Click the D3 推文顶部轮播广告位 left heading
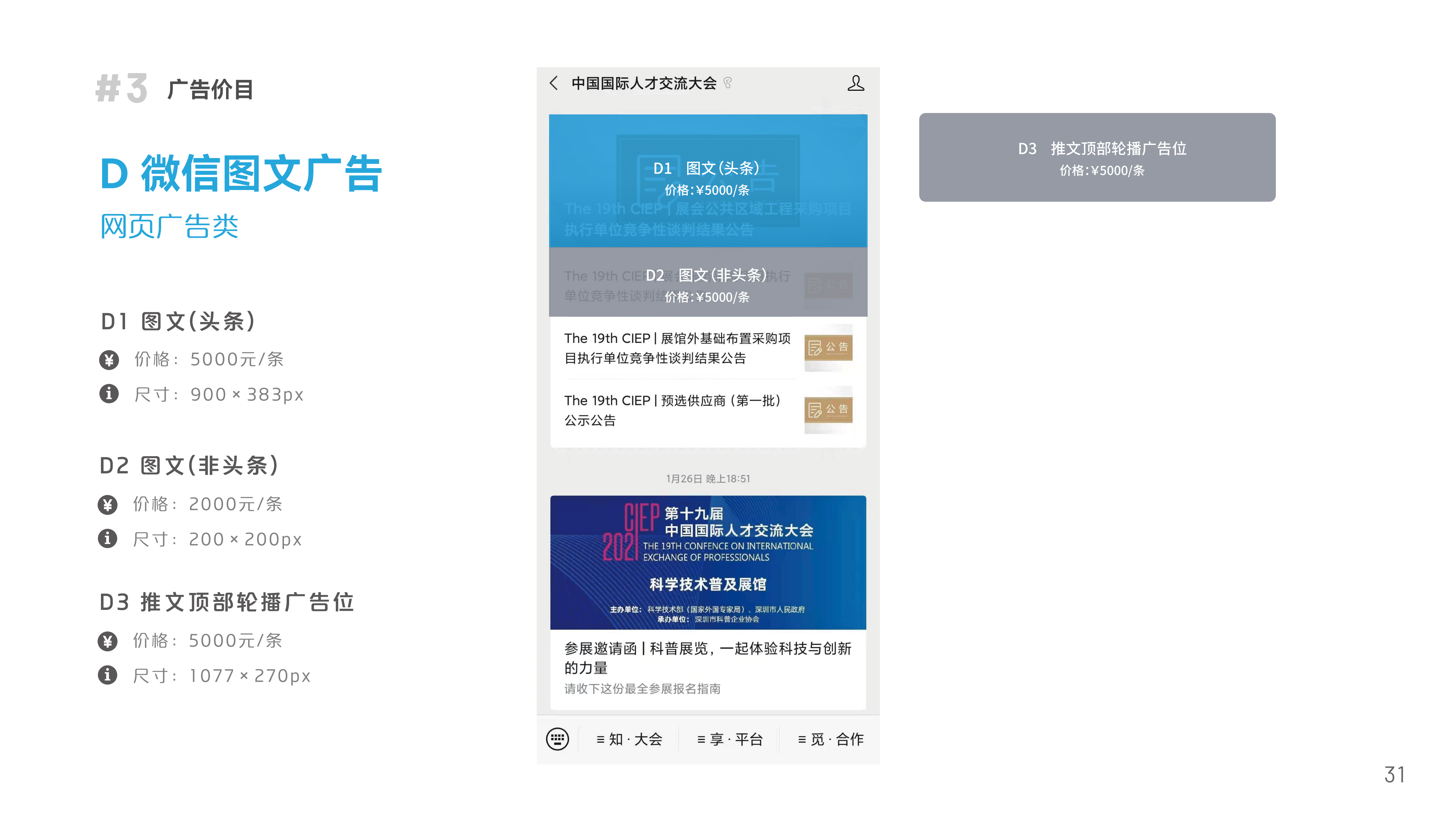1456x819 pixels. [227, 602]
